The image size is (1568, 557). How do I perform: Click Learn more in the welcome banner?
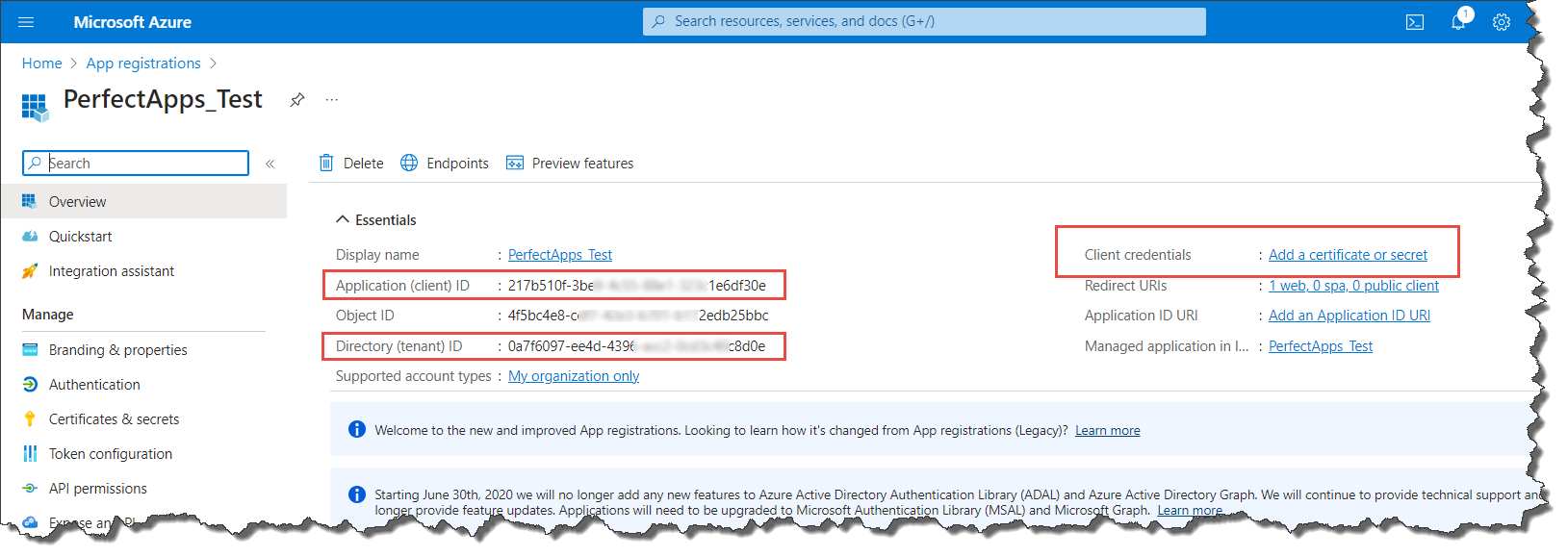[1107, 430]
